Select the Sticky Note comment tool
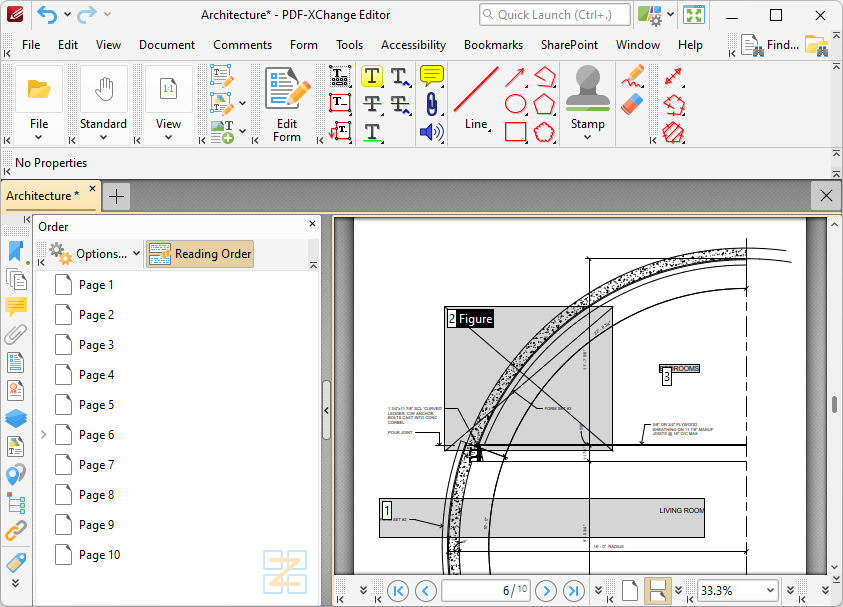 pyautogui.click(x=432, y=76)
